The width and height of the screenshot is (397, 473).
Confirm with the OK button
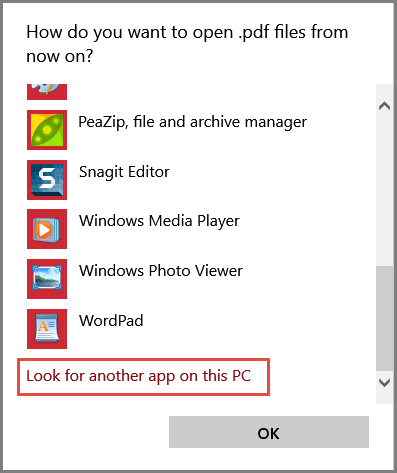pos(269,432)
